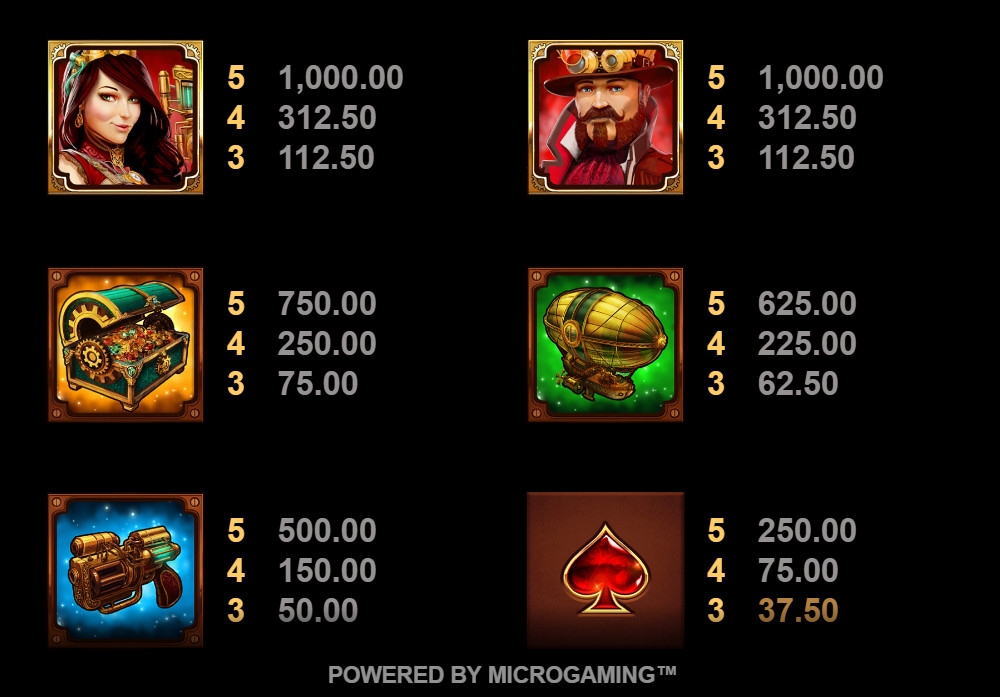Click the steampunk ray gun symbol
Viewport: 1000px width, 697px height.
[126, 570]
